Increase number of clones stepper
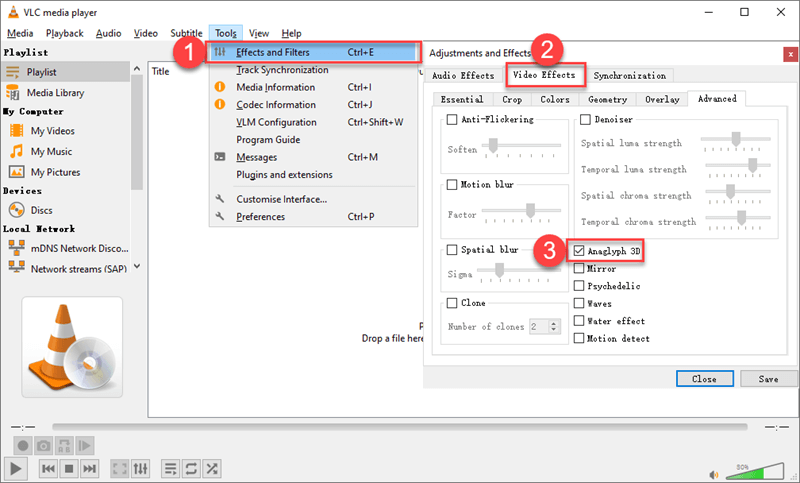 click(554, 323)
